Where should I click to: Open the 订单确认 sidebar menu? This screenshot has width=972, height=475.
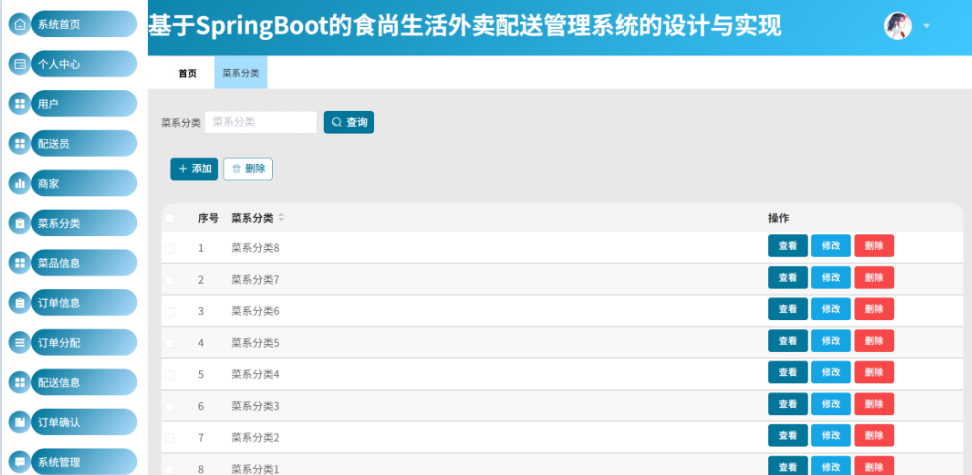pyautogui.click(x=84, y=422)
